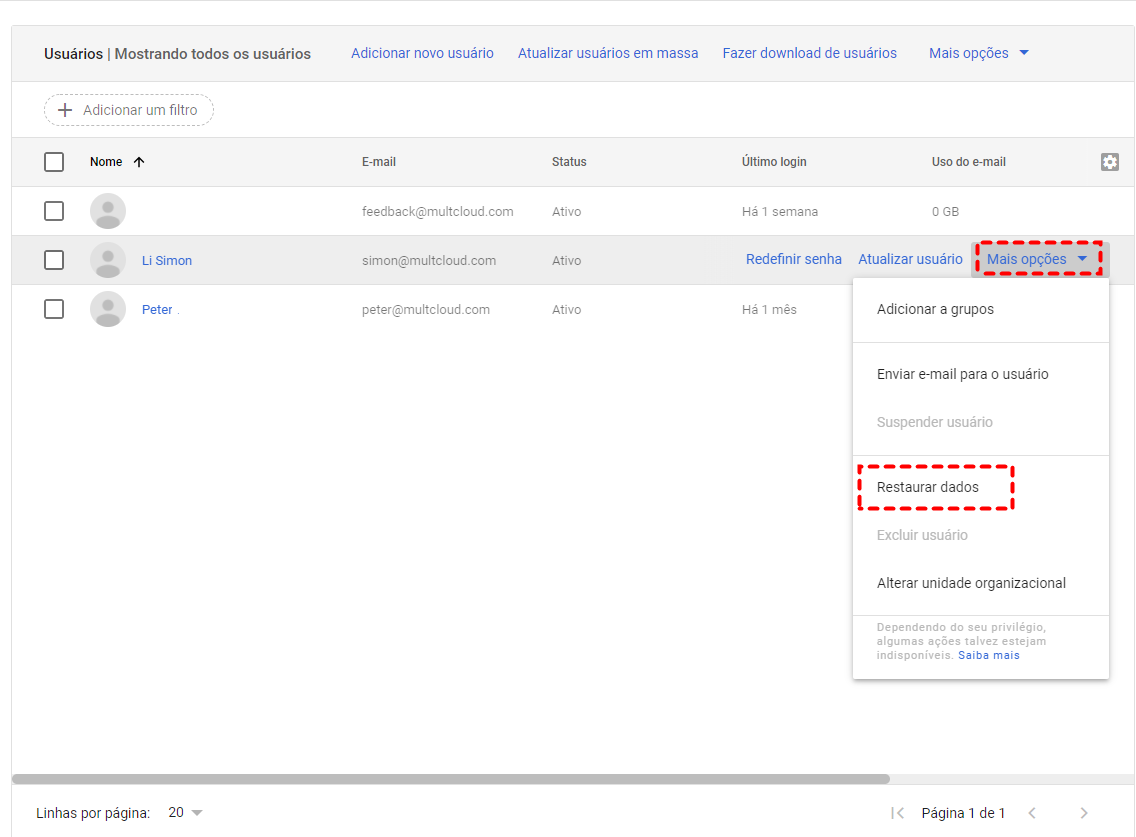
Task: Open the column settings gear icon
Action: point(1109,162)
